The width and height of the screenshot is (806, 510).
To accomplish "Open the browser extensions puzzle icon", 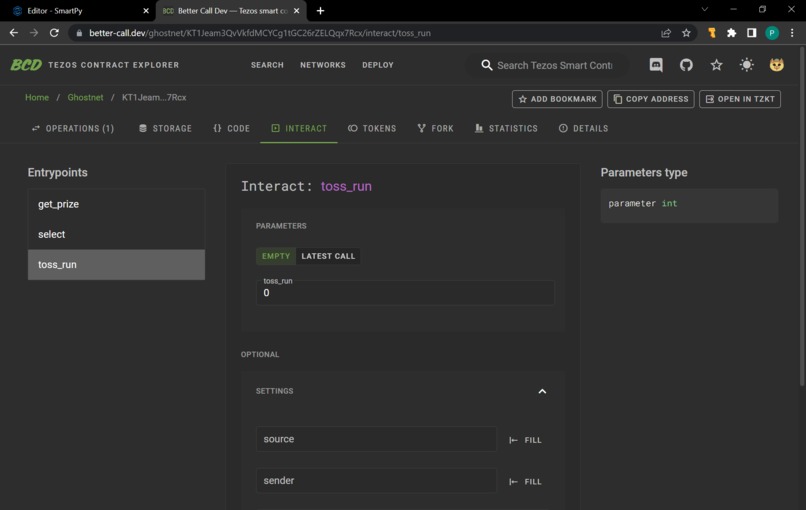I will point(731,33).
